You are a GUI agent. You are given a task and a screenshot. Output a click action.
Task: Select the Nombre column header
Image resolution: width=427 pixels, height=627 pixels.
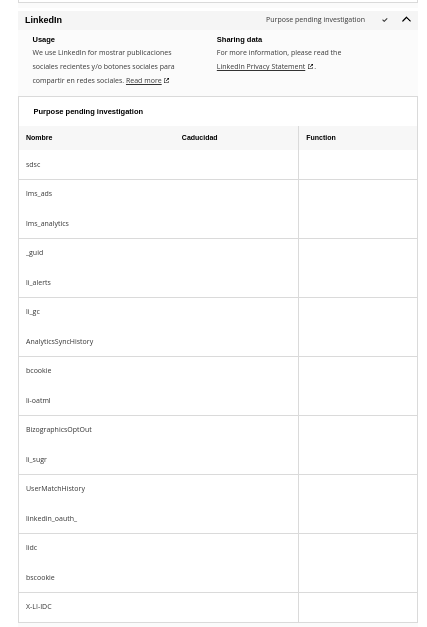click(39, 138)
